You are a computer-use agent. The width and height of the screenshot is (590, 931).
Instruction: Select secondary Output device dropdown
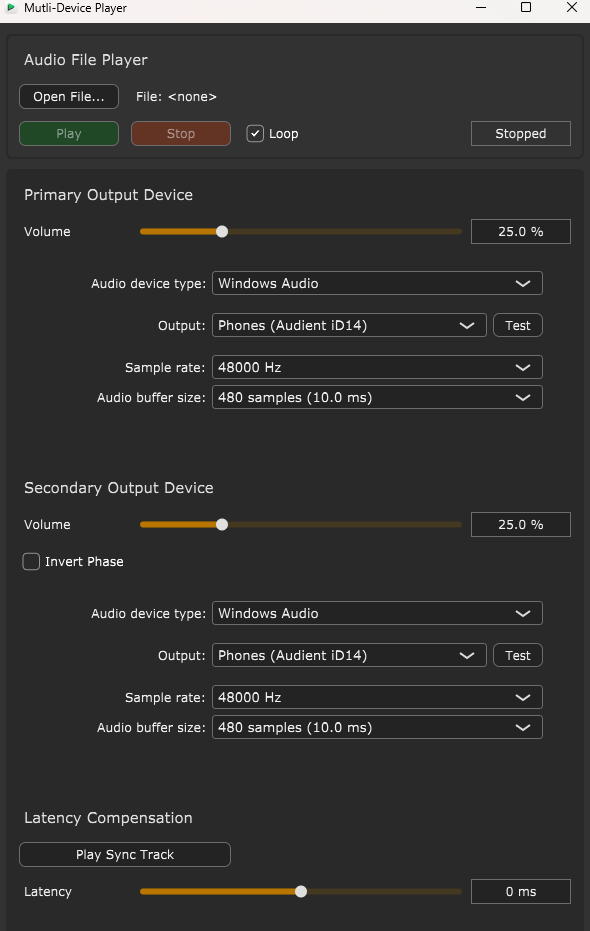tap(350, 656)
